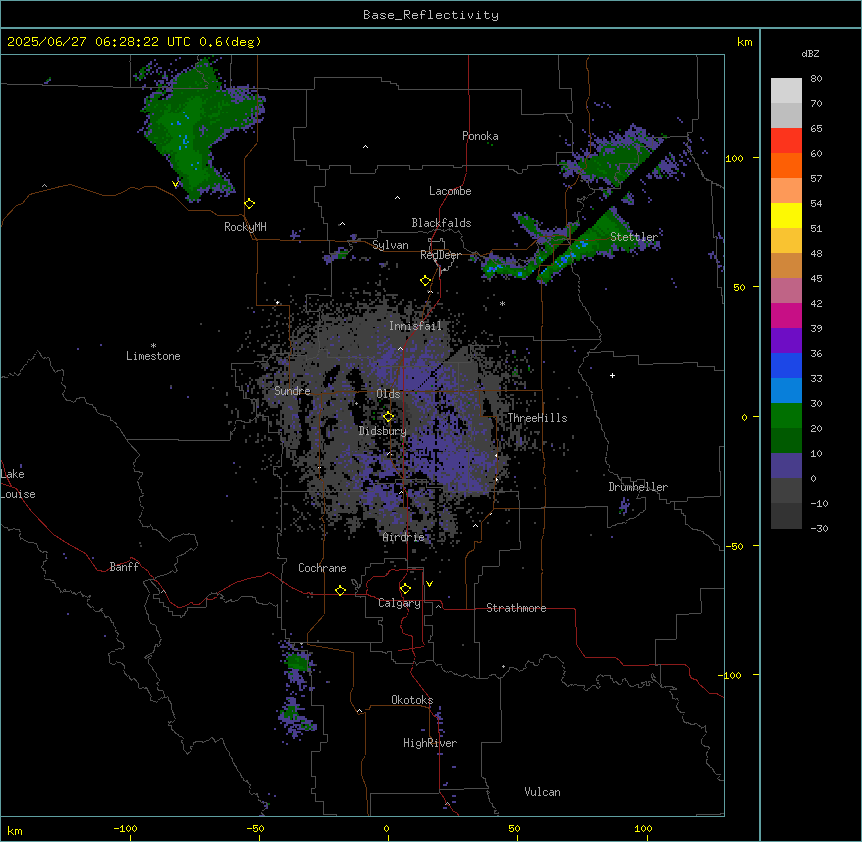Viewport: 862px width, 842px height.
Task: Click the km unit label at bottom left
Action: [x=15, y=830]
